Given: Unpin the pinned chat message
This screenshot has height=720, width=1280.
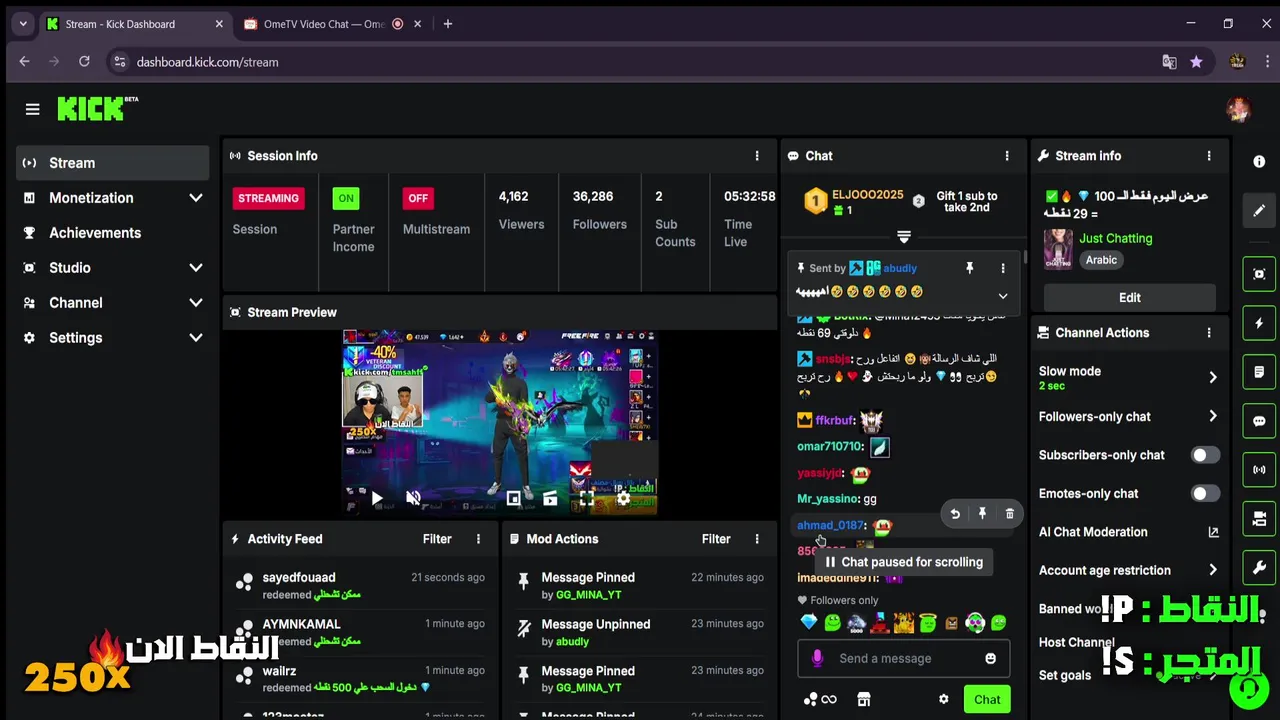Looking at the screenshot, I should (969, 268).
